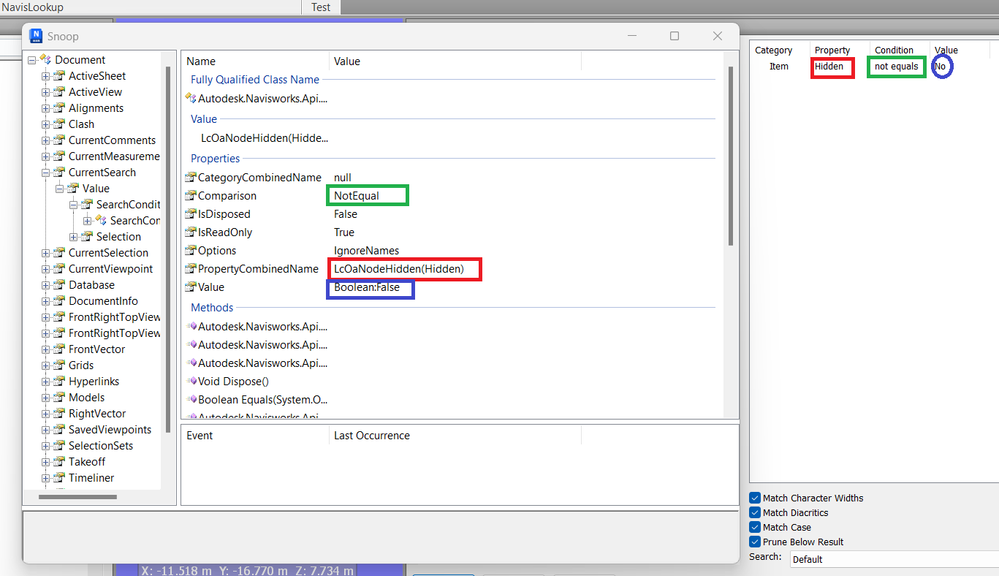
Task: Collapse the SearchCondit node
Action: click(73, 205)
